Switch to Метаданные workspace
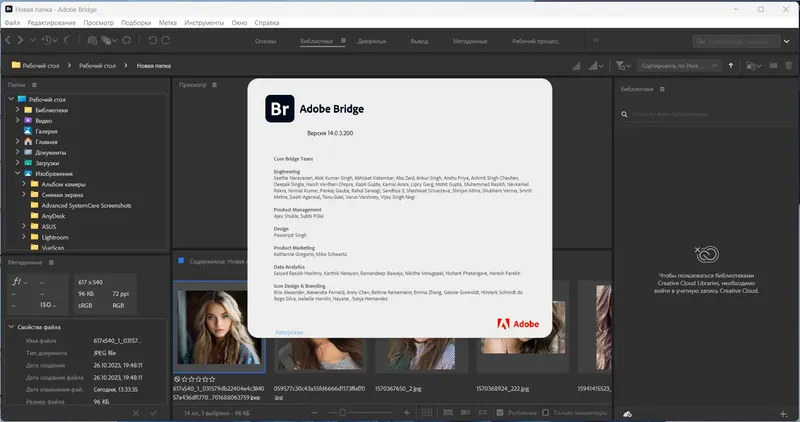Screen dimensions: 800x422 pyautogui.click(x=470, y=41)
